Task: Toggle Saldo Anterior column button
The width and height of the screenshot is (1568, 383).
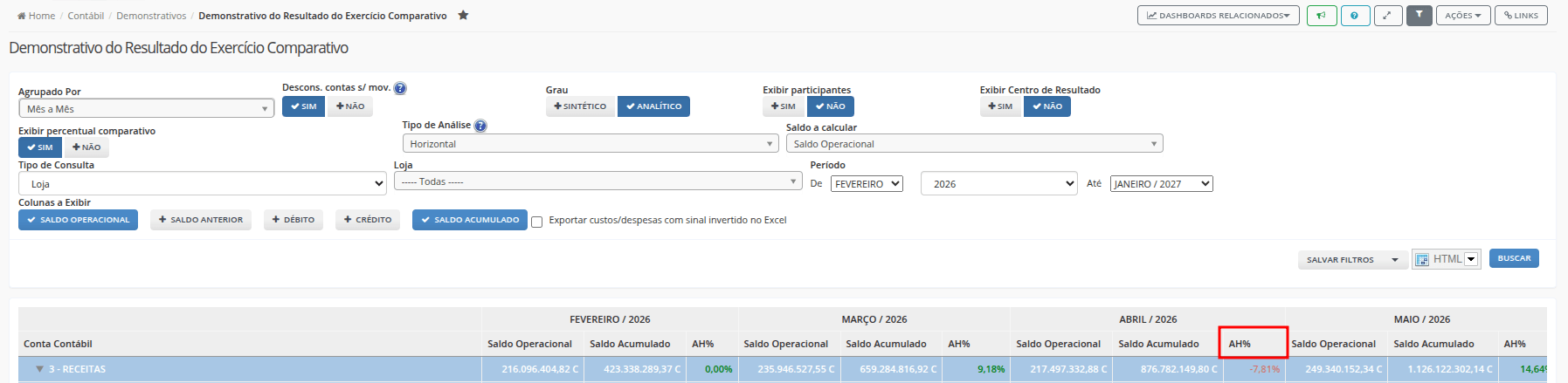Action: (201, 220)
